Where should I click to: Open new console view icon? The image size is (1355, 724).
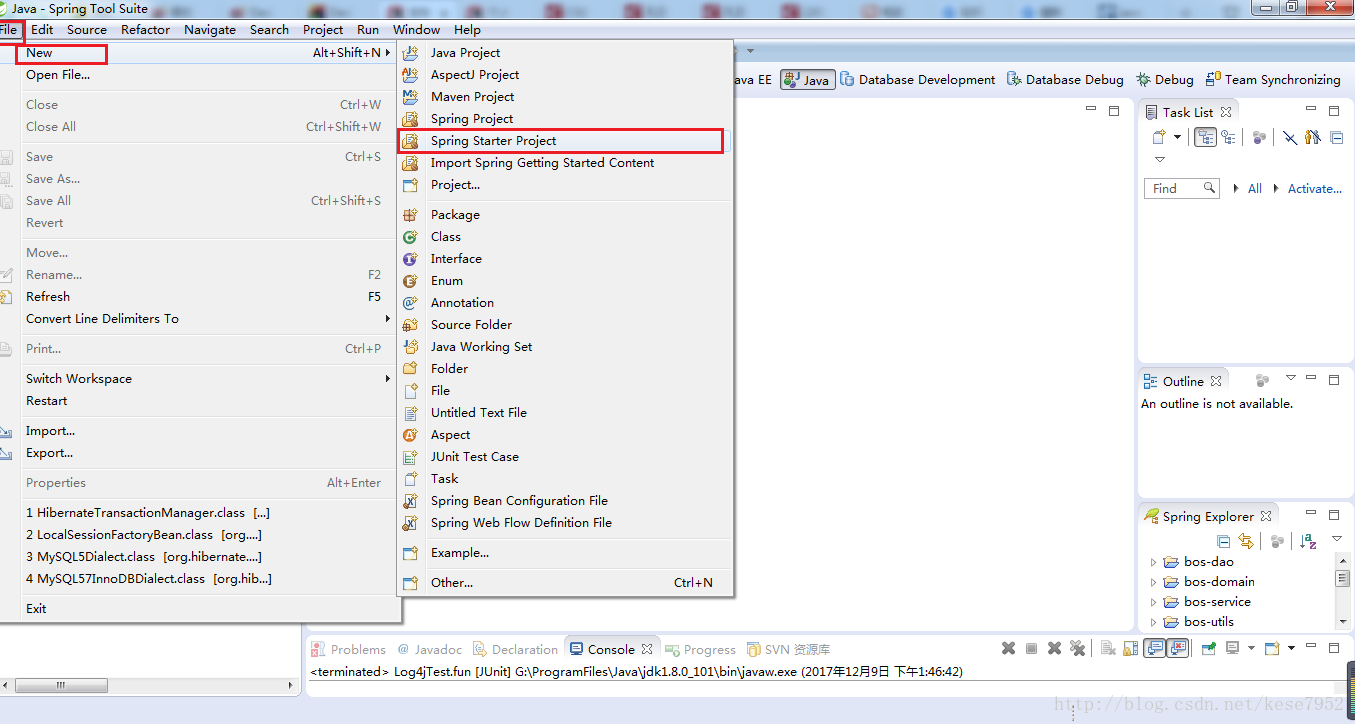(x=1272, y=648)
